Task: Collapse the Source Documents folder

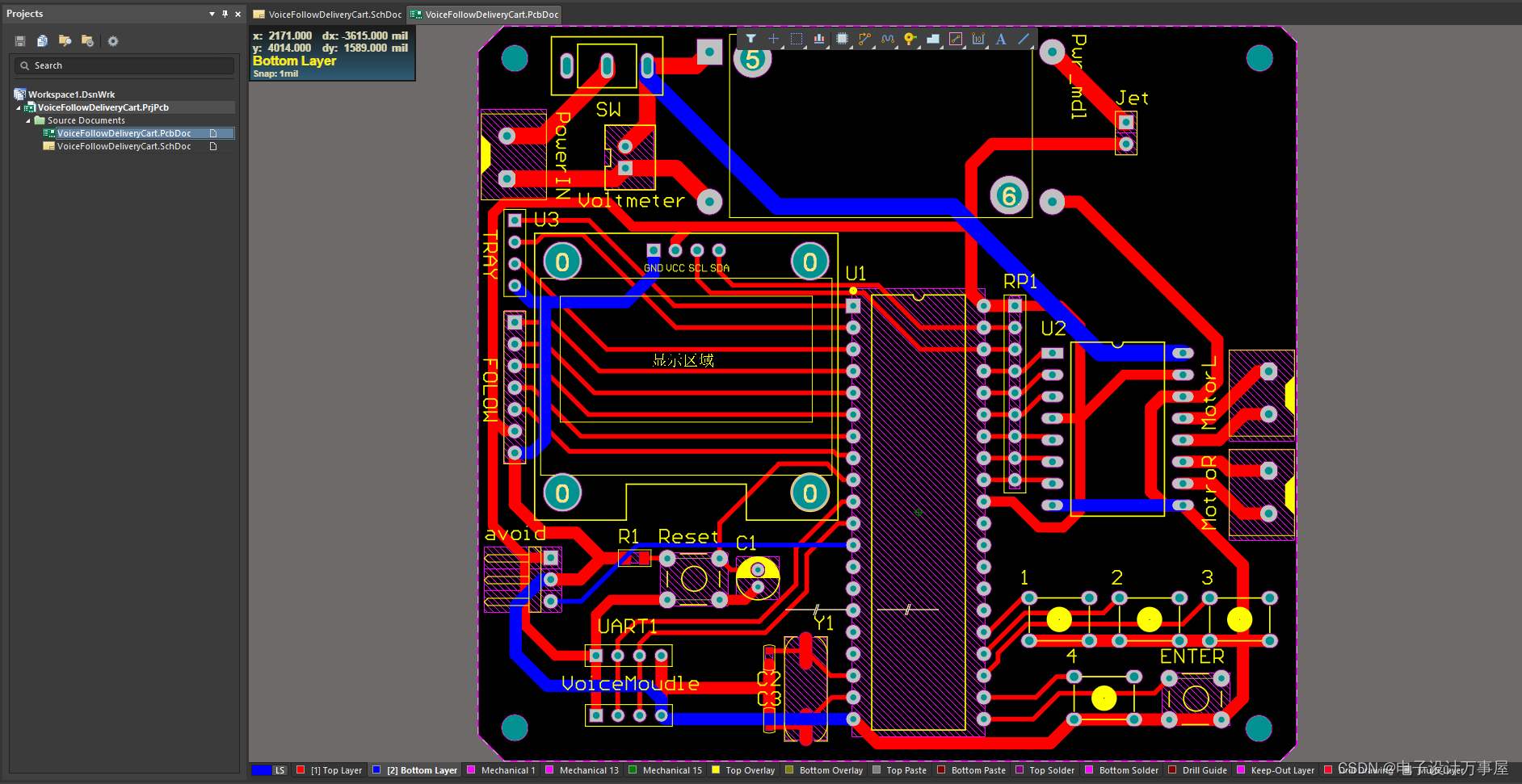Action: [x=28, y=120]
